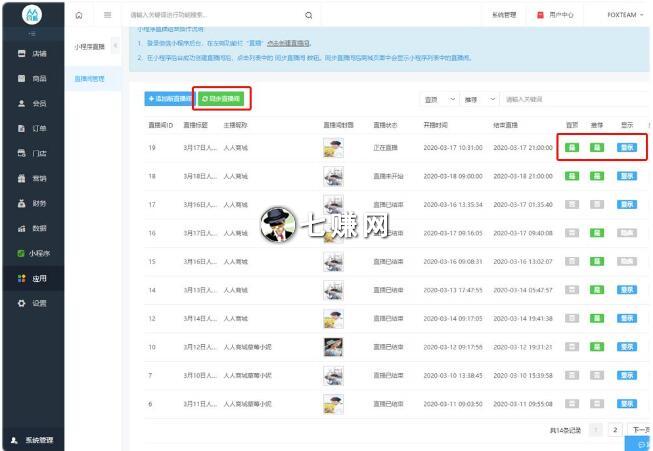Screen dimensions: 653x451
Task: Collapse the sidebar with the lines icon under the logo
Action: [32, 34]
